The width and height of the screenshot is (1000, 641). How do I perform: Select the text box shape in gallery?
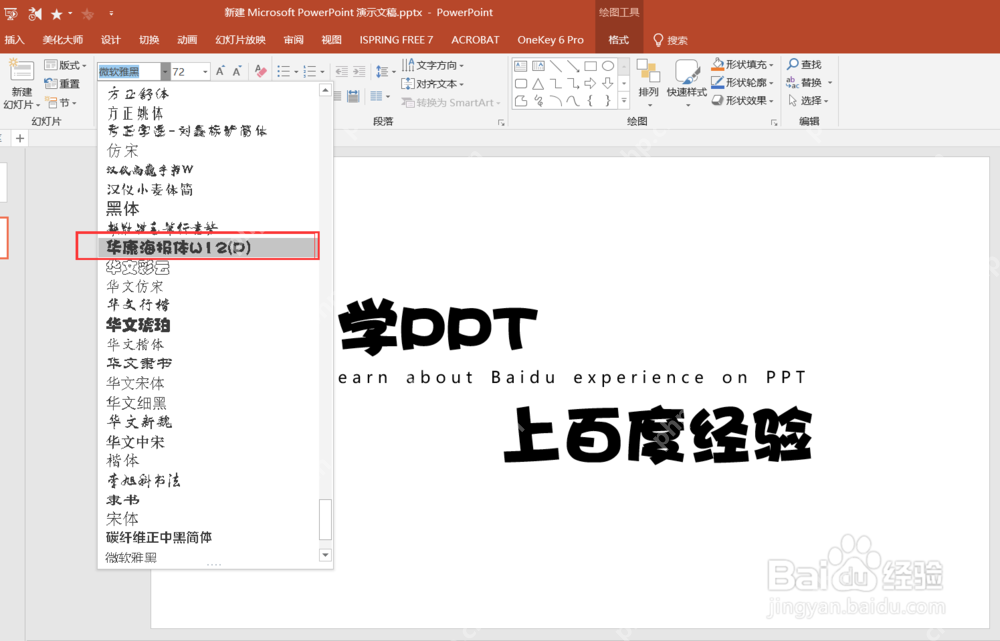click(520, 66)
